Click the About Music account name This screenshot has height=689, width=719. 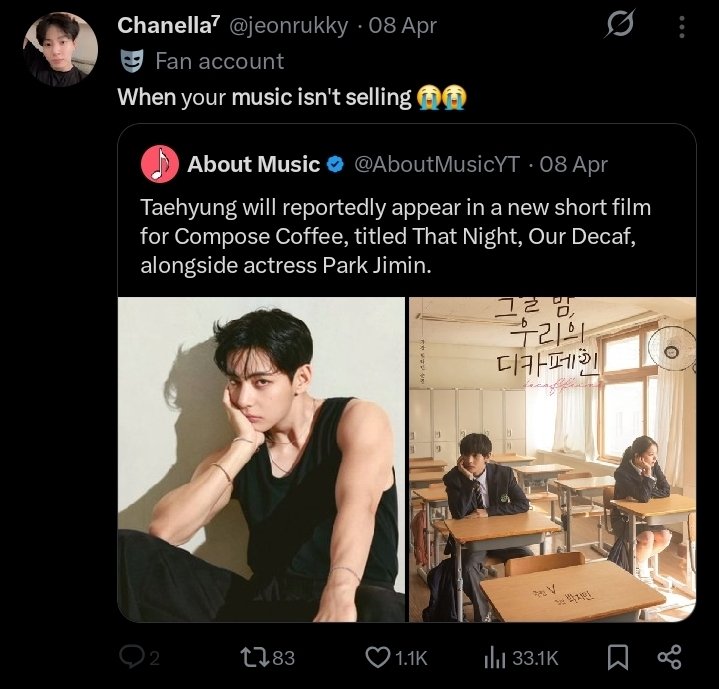pos(254,164)
